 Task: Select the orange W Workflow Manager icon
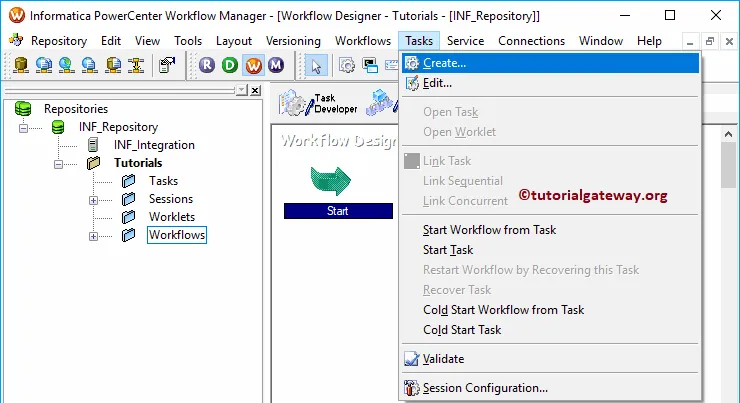(253, 65)
